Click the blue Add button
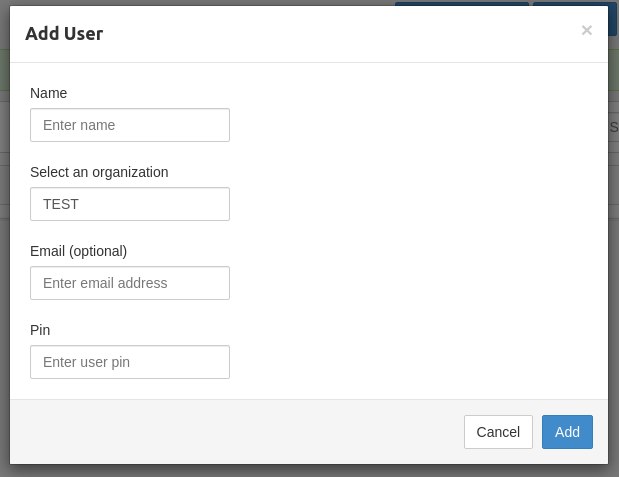 pos(567,432)
